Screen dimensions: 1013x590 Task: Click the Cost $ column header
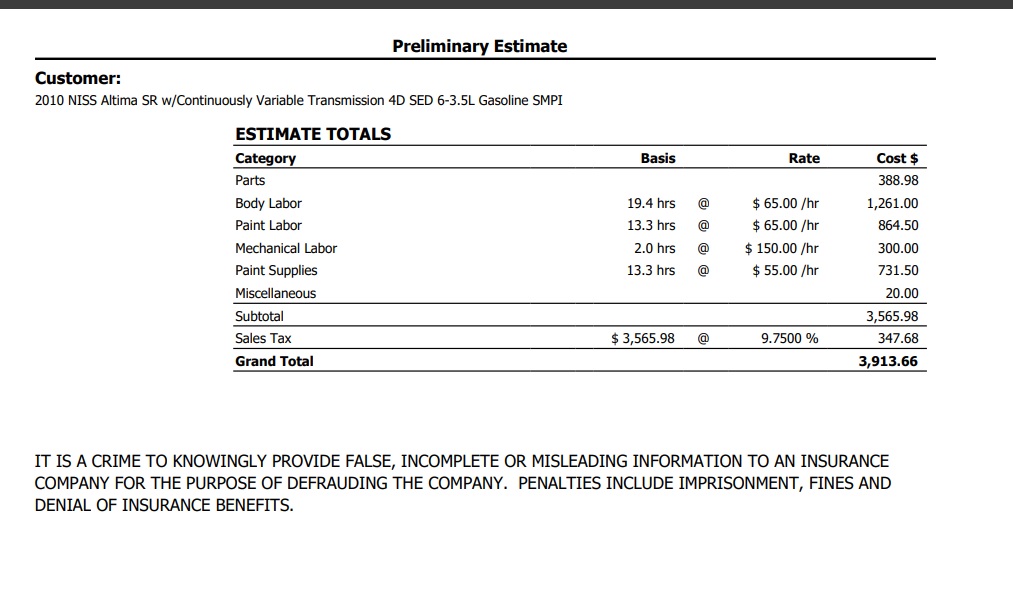897,158
